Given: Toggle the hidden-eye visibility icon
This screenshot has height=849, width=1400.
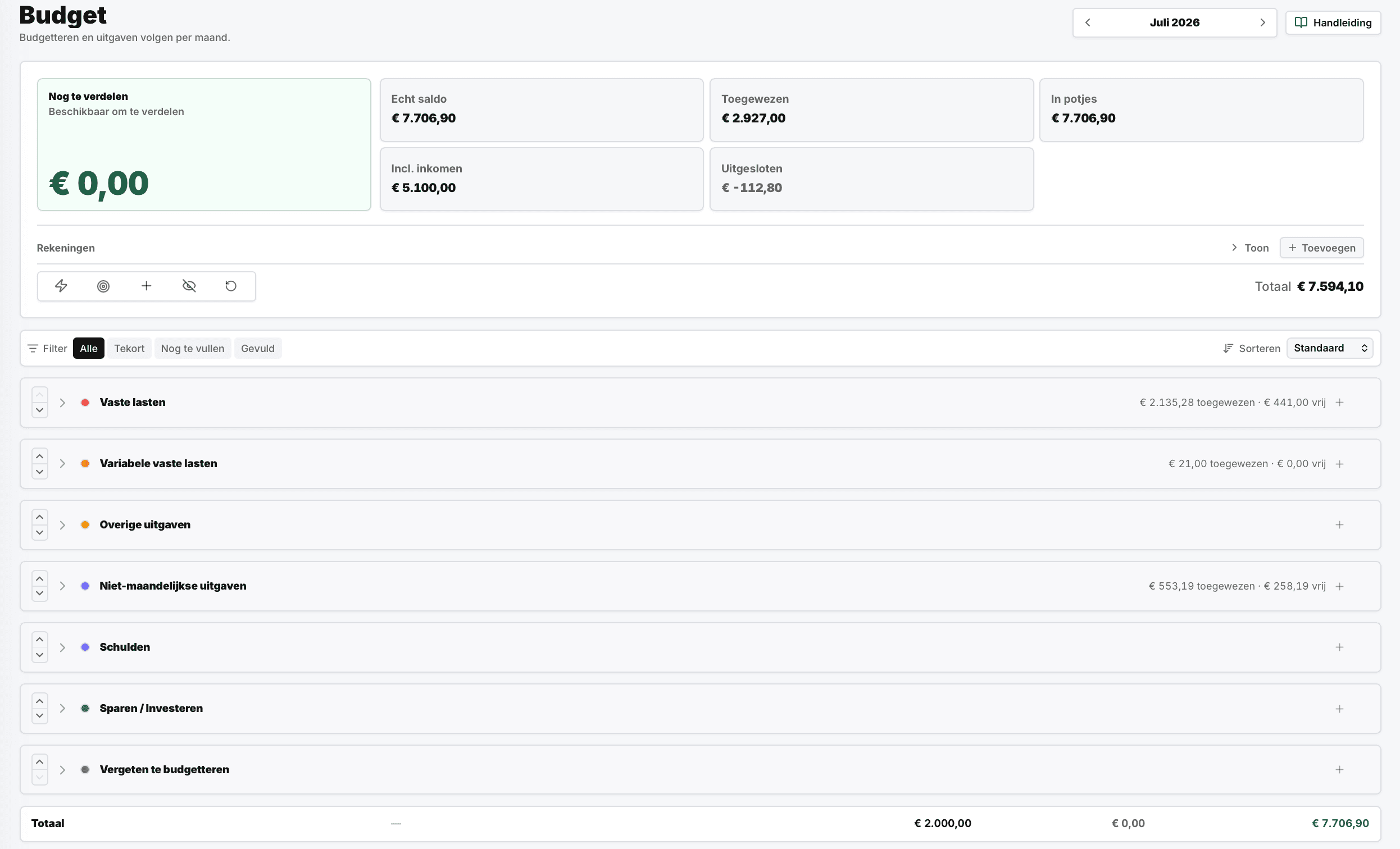Looking at the screenshot, I should 189,286.
